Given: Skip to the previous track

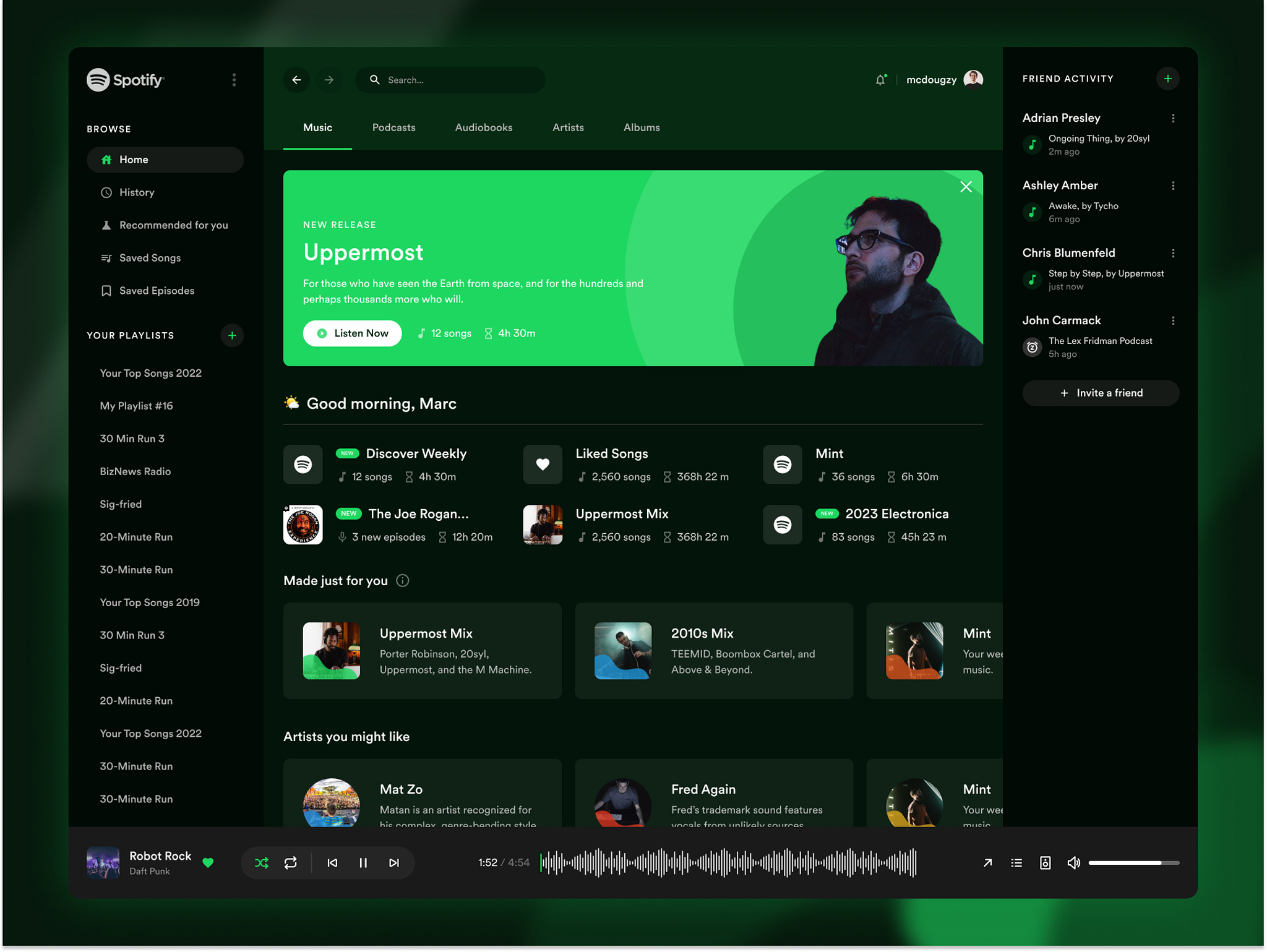Looking at the screenshot, I should [x=332, y=863].
